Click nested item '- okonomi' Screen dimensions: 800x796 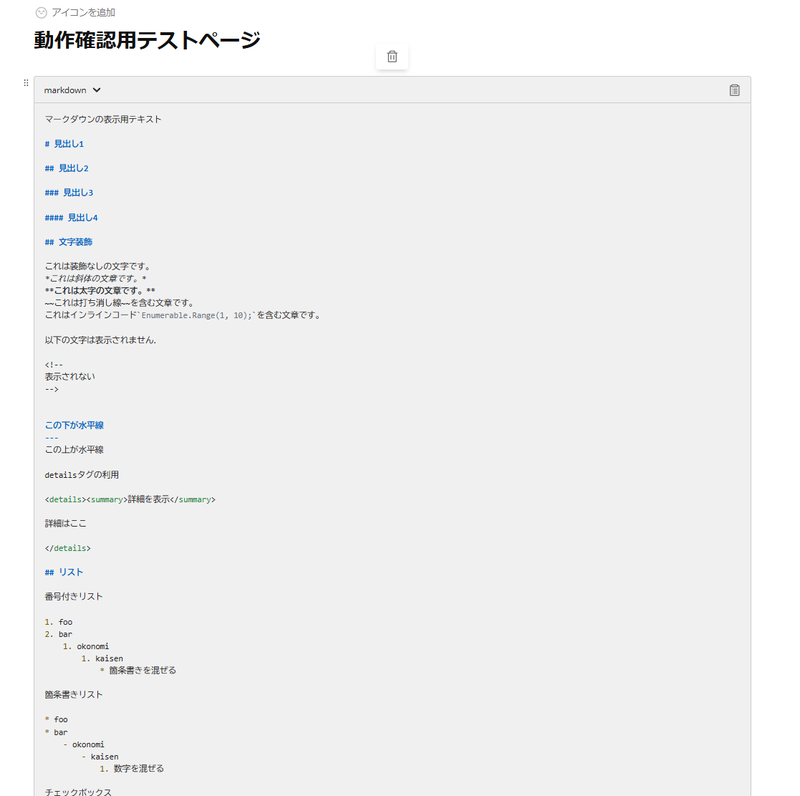click(x=84, y=744)
